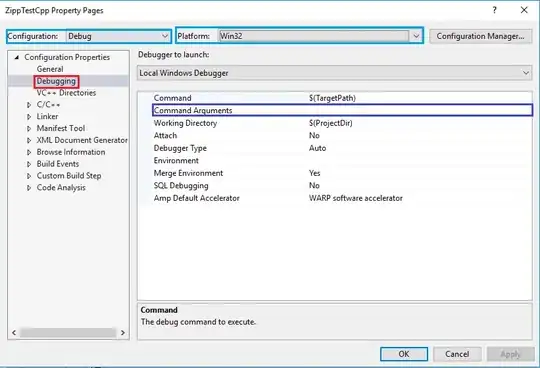
Task: Select the Working Directory property row
Action: click(342, 123)
